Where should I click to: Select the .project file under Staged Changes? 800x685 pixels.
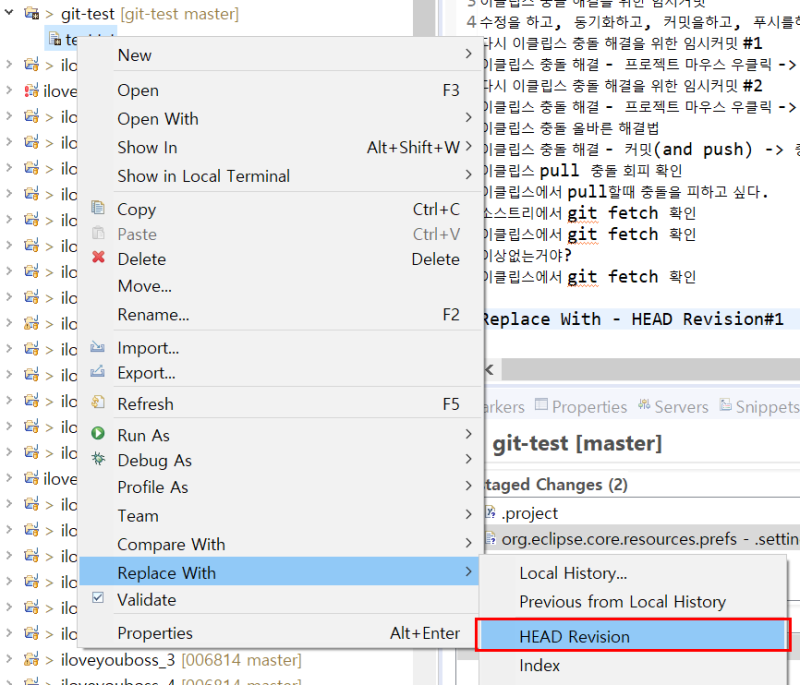pos(526,513)
